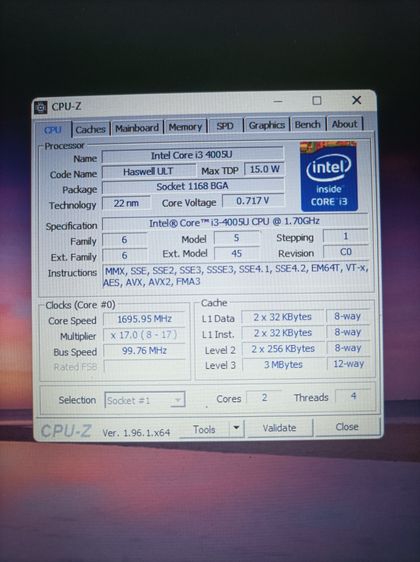
Task: Go to the SPD tab
Action: point(225,126)
